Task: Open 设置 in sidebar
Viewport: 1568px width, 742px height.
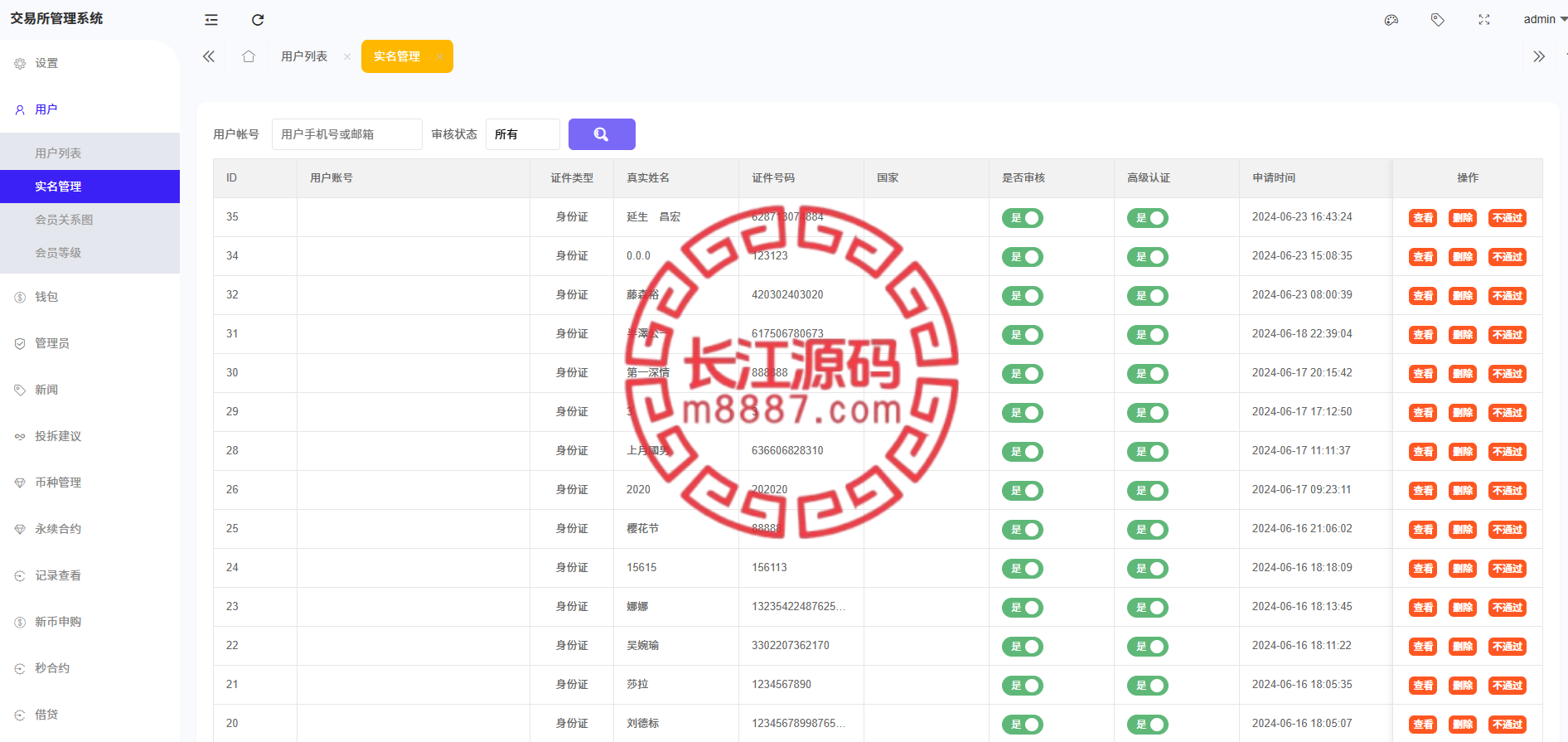Action: tap(90, 63)
